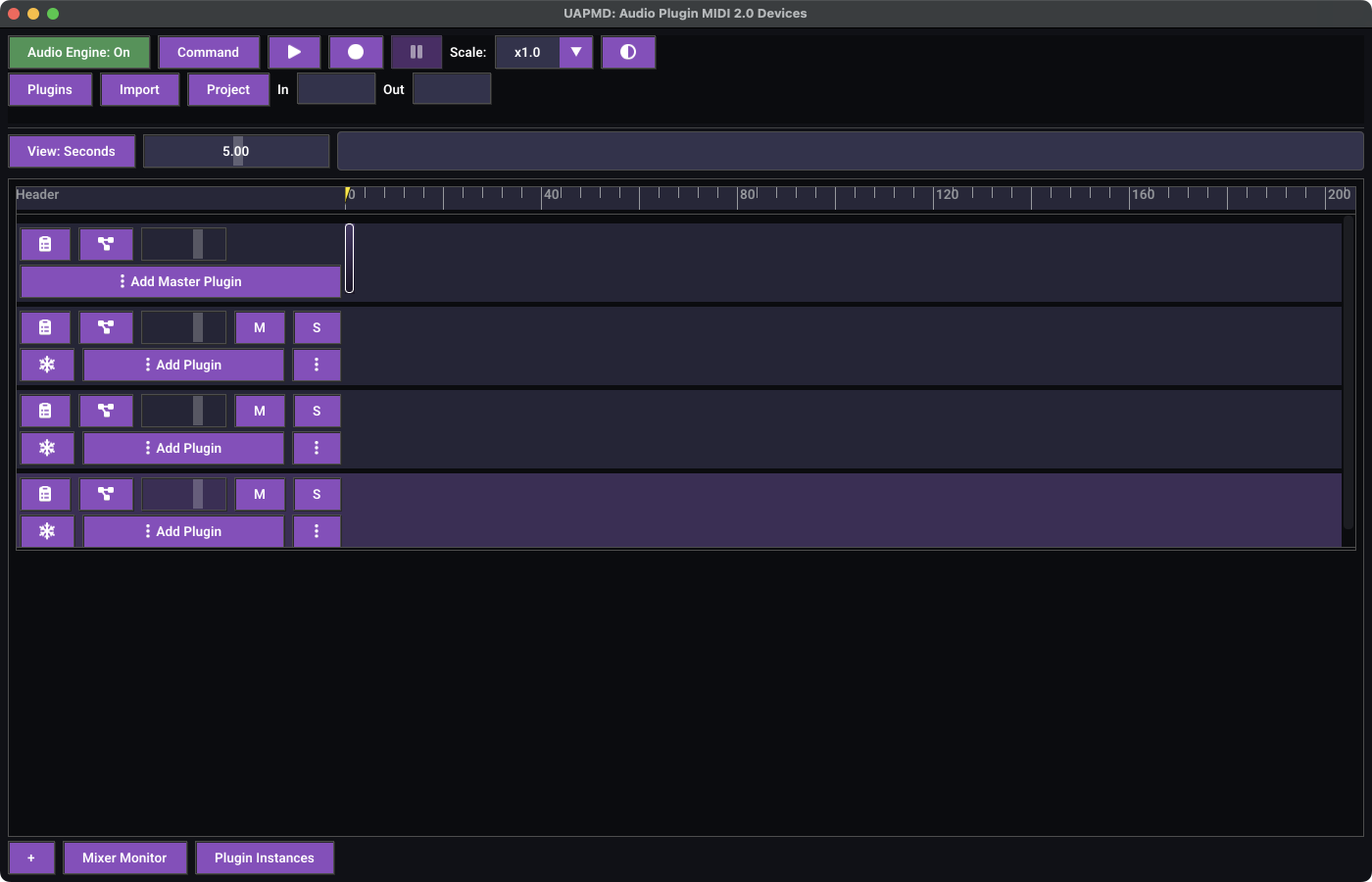Open the second track's three-dot menu
The image size is (1372, 882).
(317, 448)
